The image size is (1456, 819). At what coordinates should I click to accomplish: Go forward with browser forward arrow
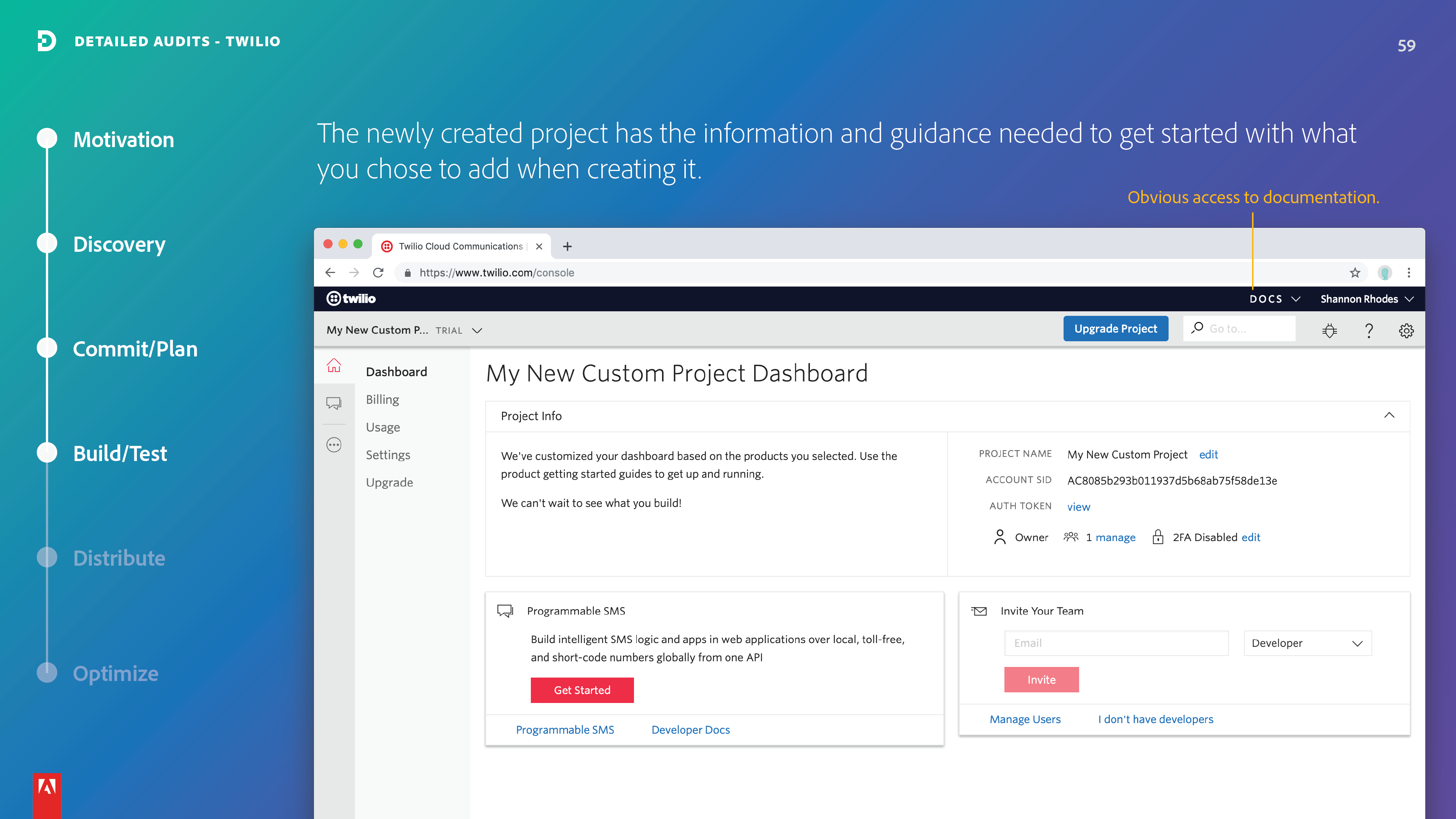tap(354, 273)
